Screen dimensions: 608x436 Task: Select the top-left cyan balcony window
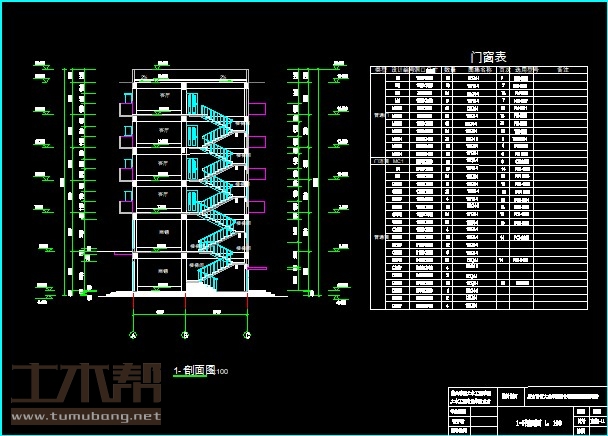point(127,101)
